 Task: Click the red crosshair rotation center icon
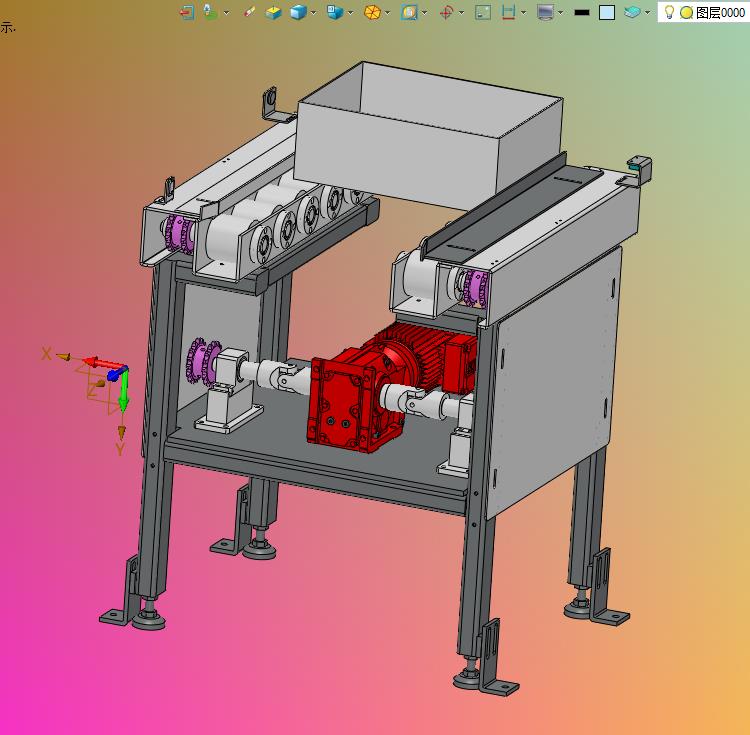click(x=446, y=12)
